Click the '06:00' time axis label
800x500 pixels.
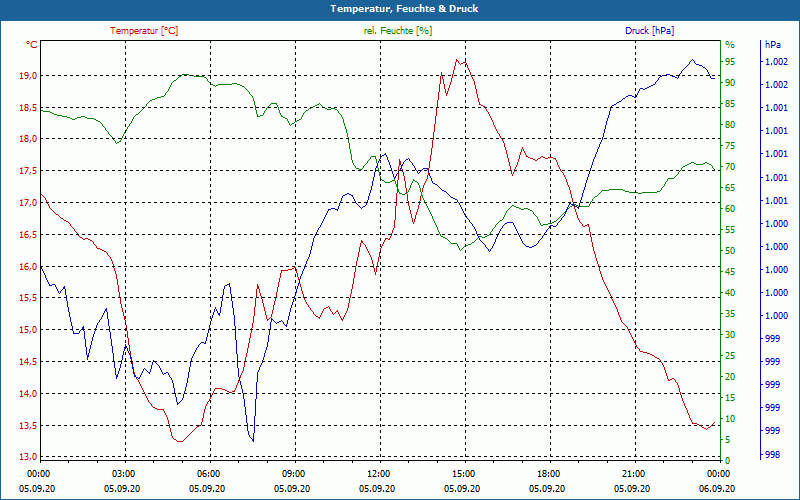207,474
